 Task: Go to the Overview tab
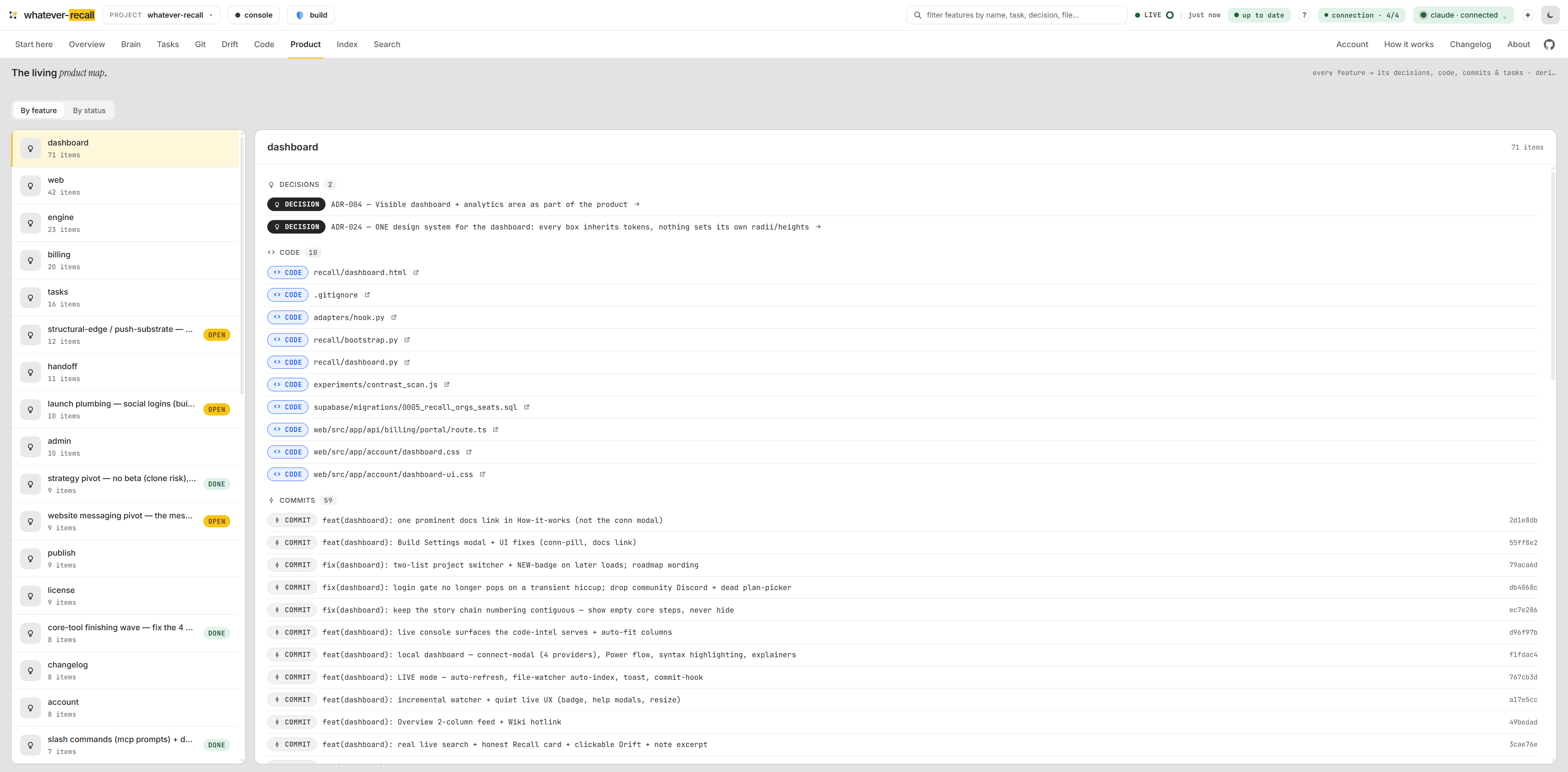click(x=86, y=44)
